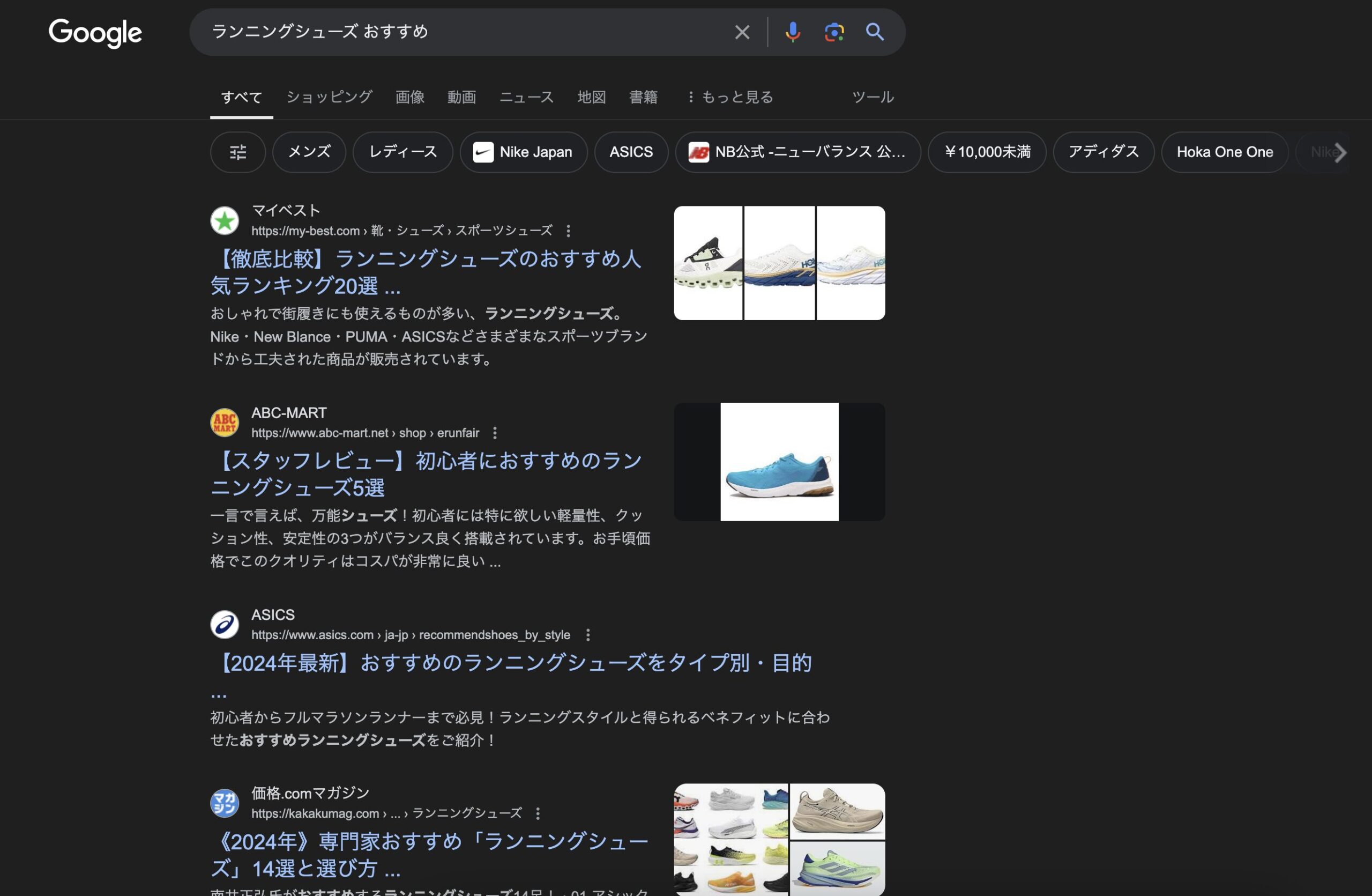Click the ASICS site name above asics.com URL

pos(273,615)
